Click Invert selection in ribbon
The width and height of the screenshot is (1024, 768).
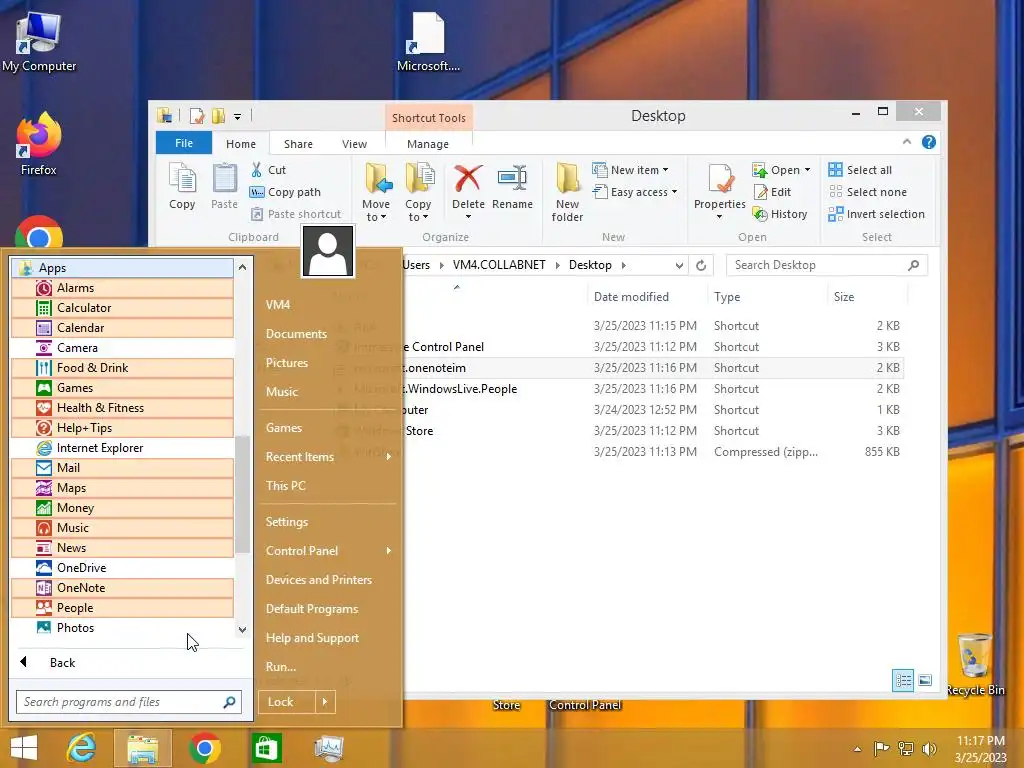[876, 214]
